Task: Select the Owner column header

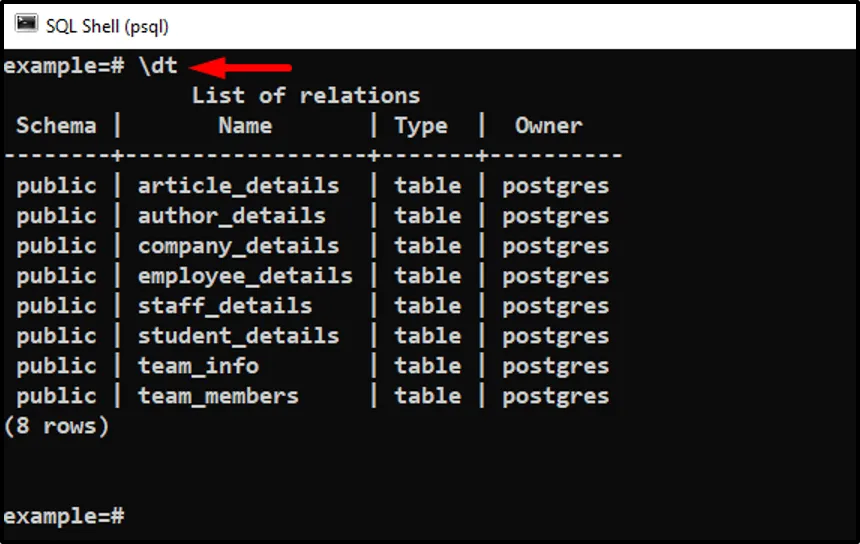Action: 548,126
